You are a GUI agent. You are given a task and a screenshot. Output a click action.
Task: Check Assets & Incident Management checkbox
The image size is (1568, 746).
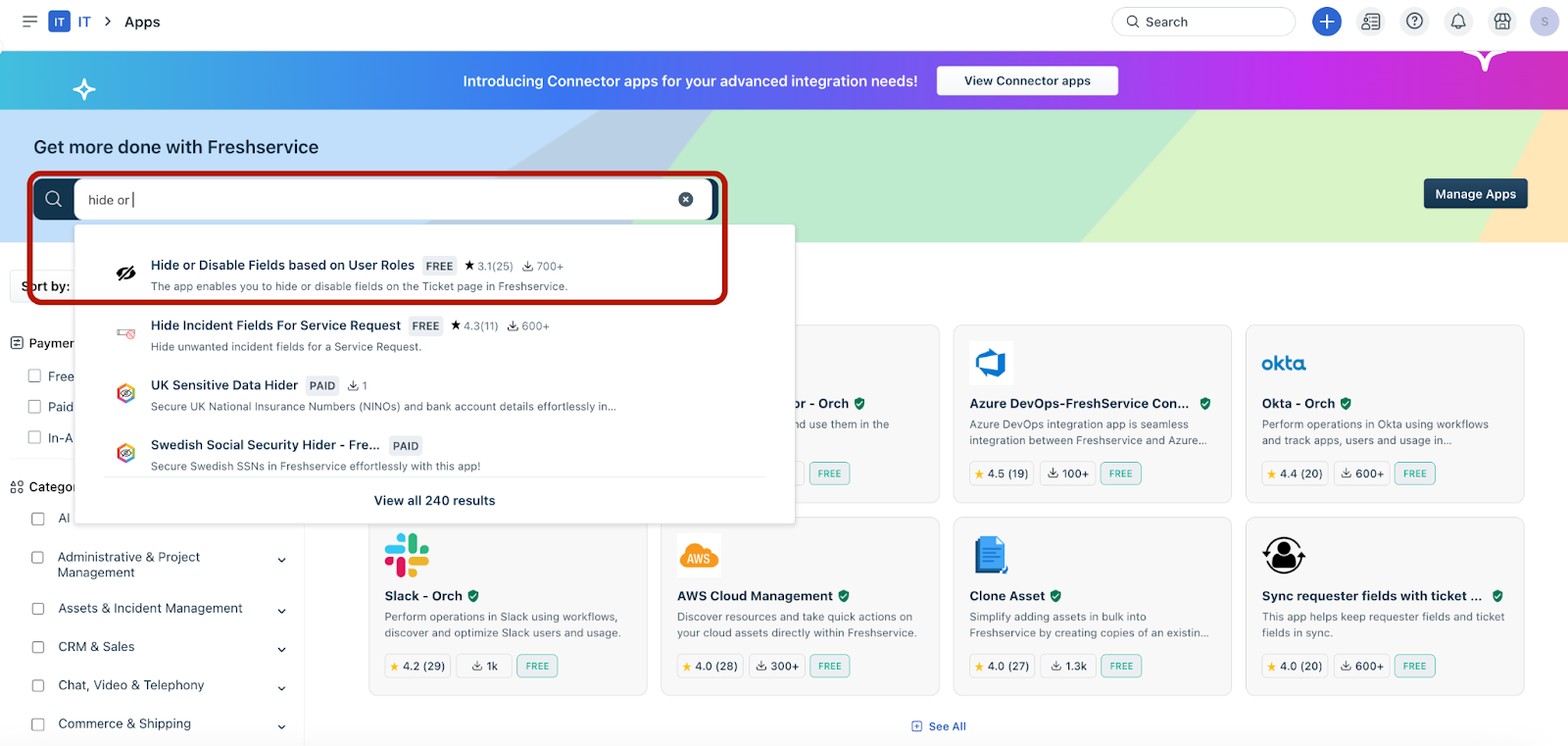[x=38, y=609]
